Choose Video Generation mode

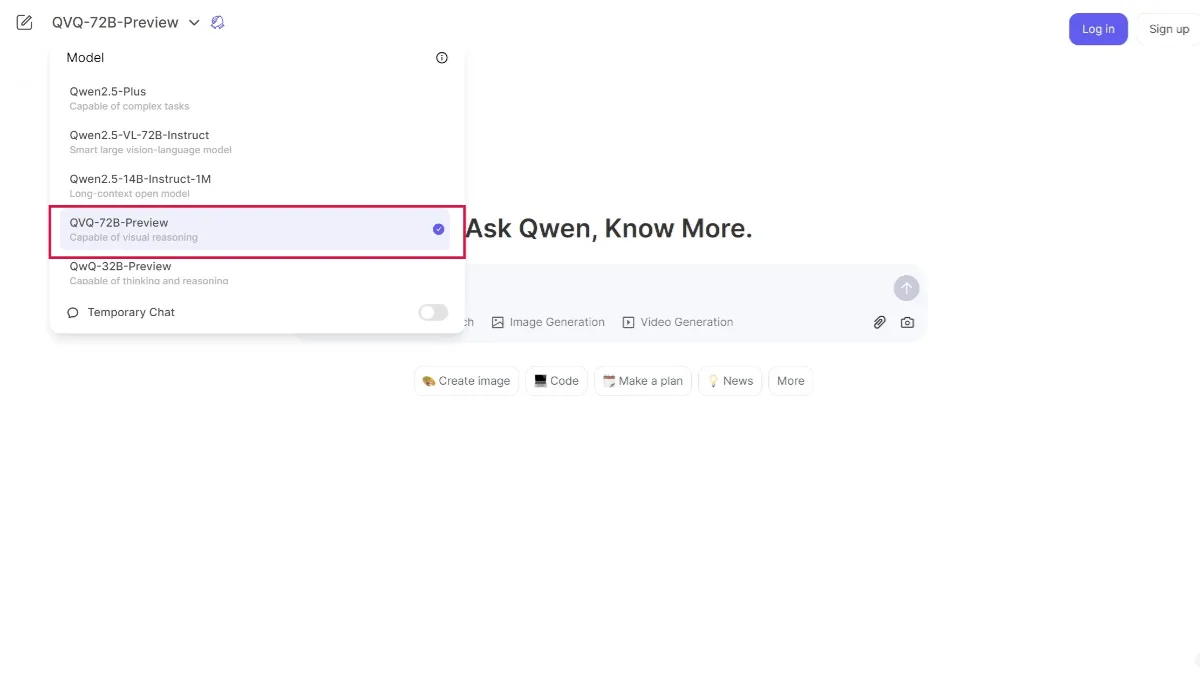[678, 322]
